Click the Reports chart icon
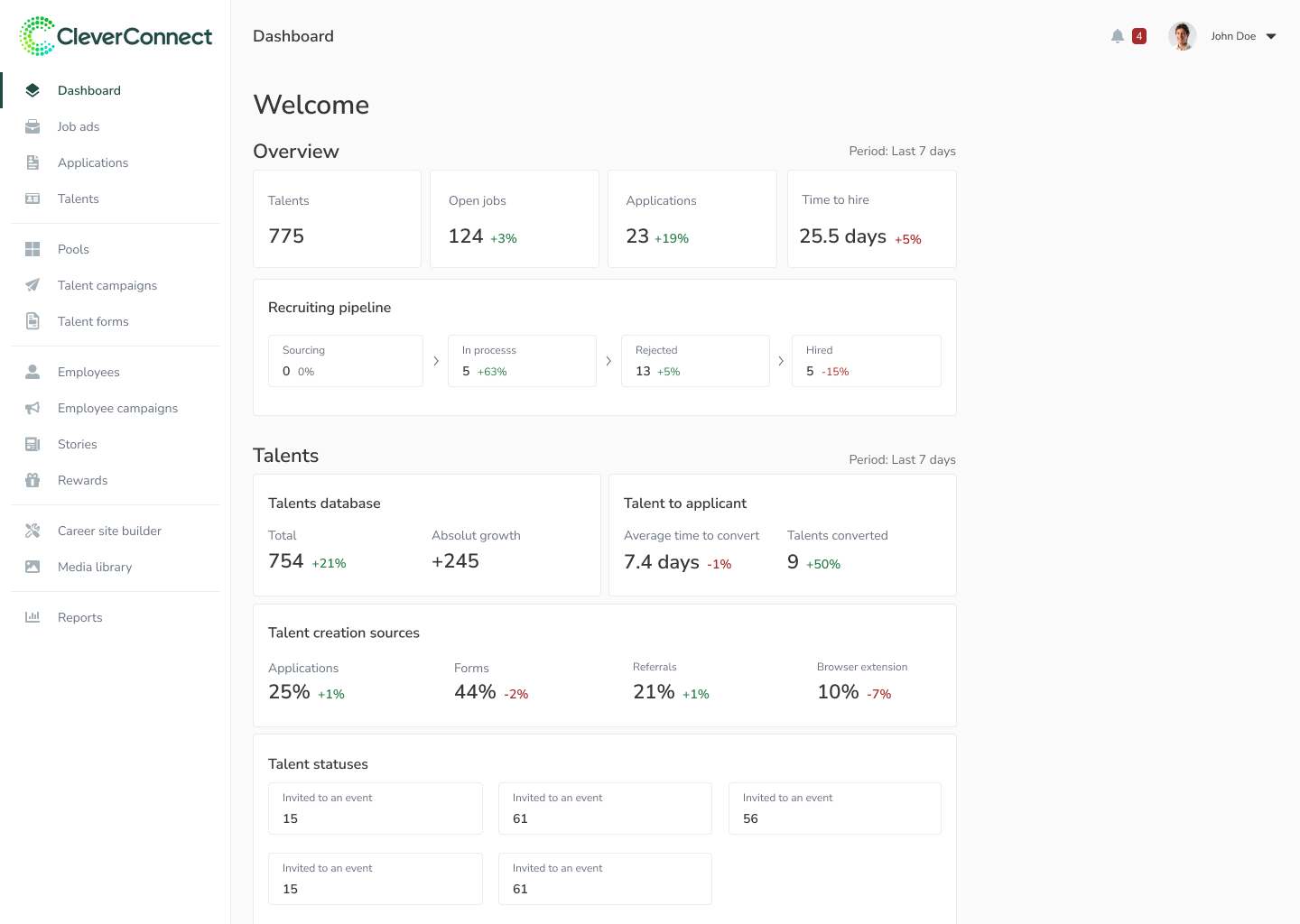The width and height of the screenshot is (1300, 924). [32, 617]
